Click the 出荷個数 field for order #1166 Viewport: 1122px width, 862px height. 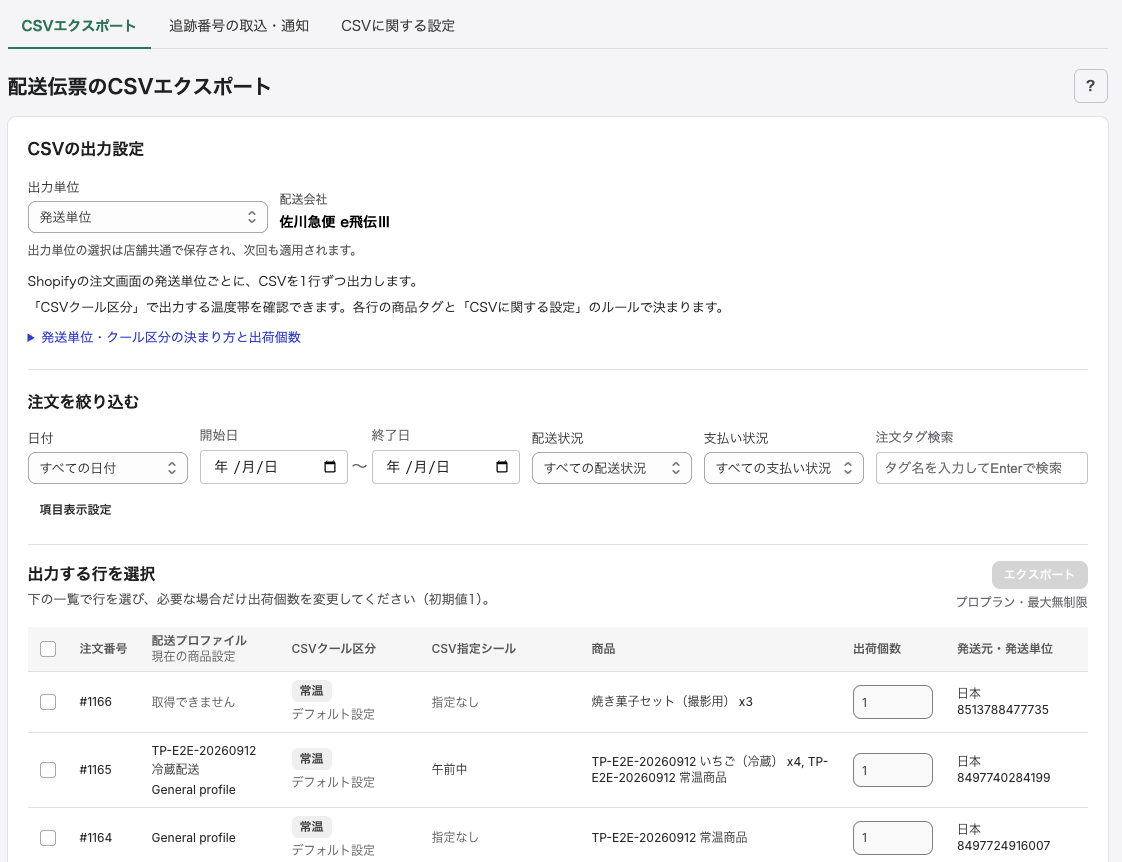892,702
